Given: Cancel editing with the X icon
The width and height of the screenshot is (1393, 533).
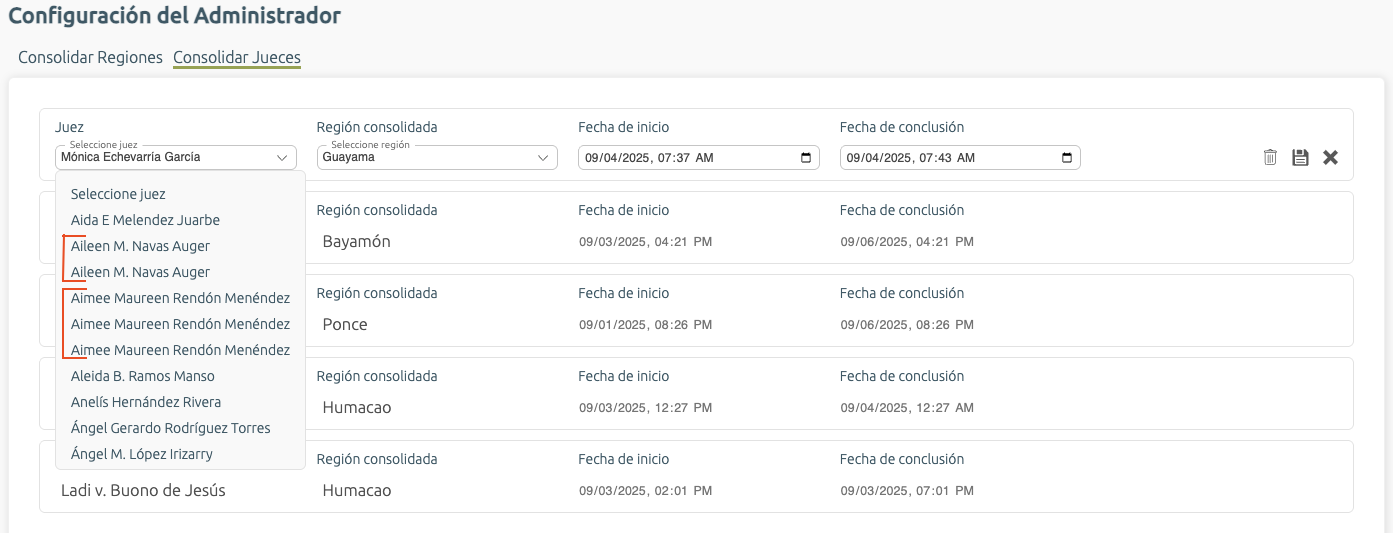Looking at the screenshot, I should (1330, 157).
